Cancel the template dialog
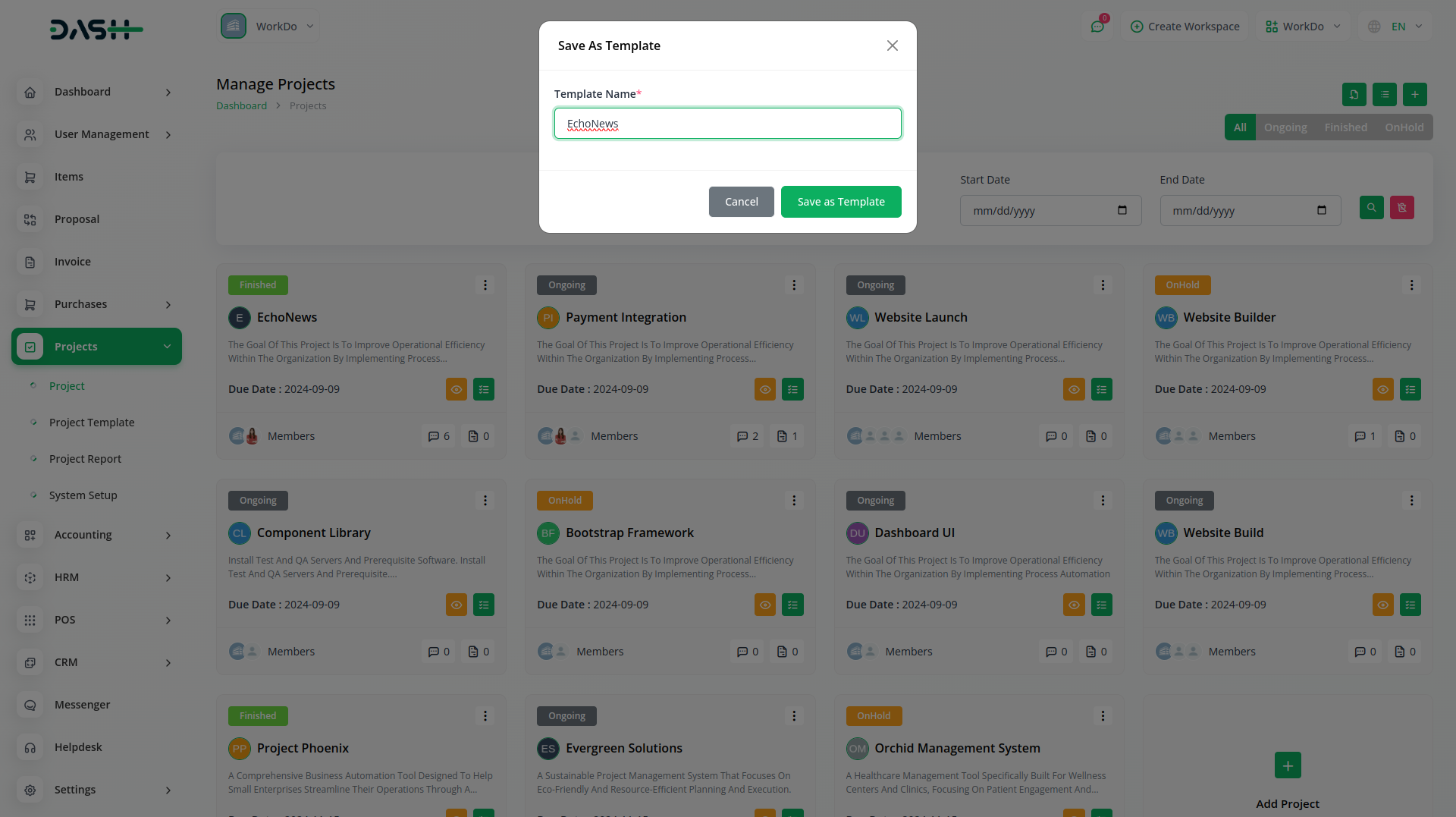This screenshot has width=1456, height=817. point(742,202)
